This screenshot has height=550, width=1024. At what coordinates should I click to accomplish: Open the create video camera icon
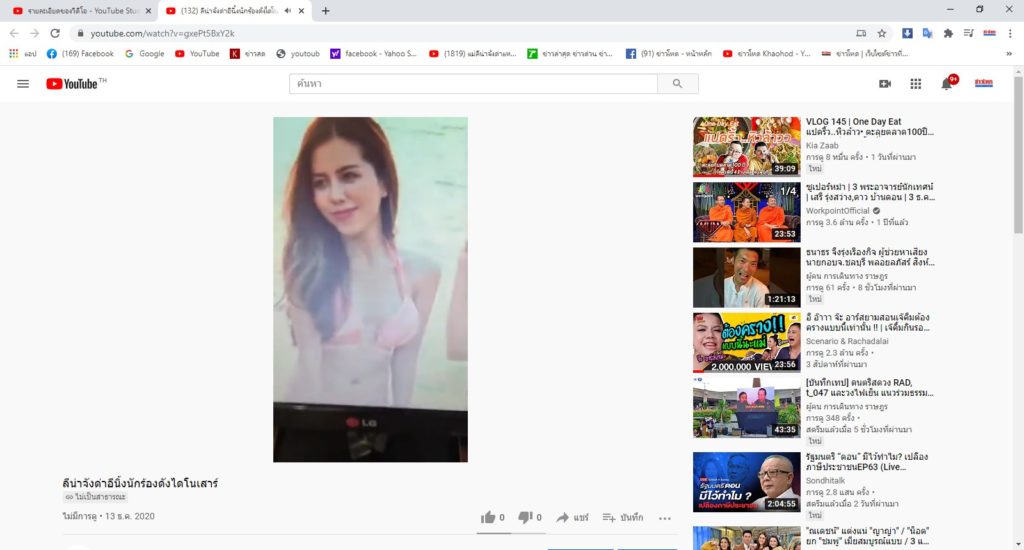click(885, 84)
